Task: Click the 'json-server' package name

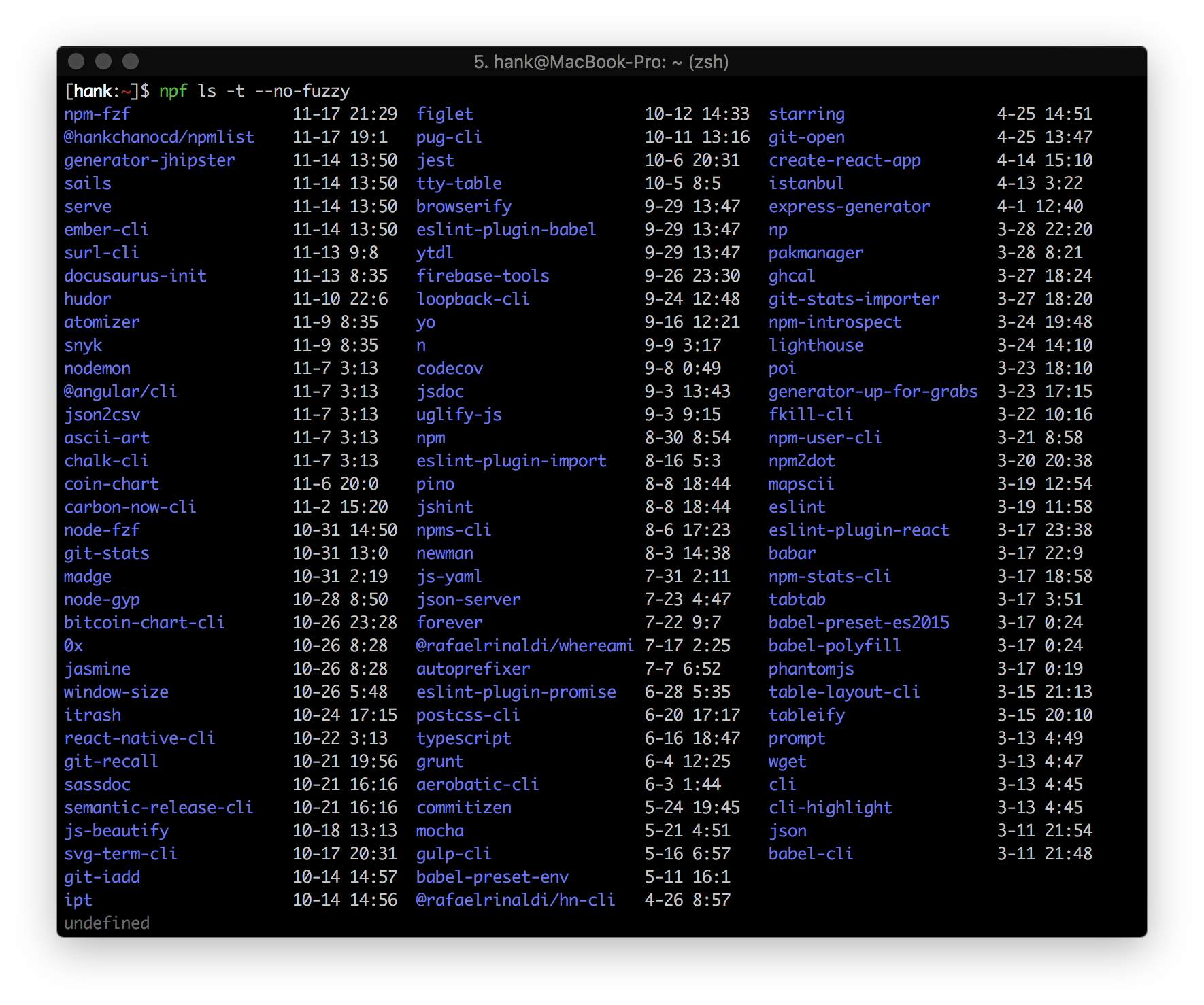Action: coord(469,600)
